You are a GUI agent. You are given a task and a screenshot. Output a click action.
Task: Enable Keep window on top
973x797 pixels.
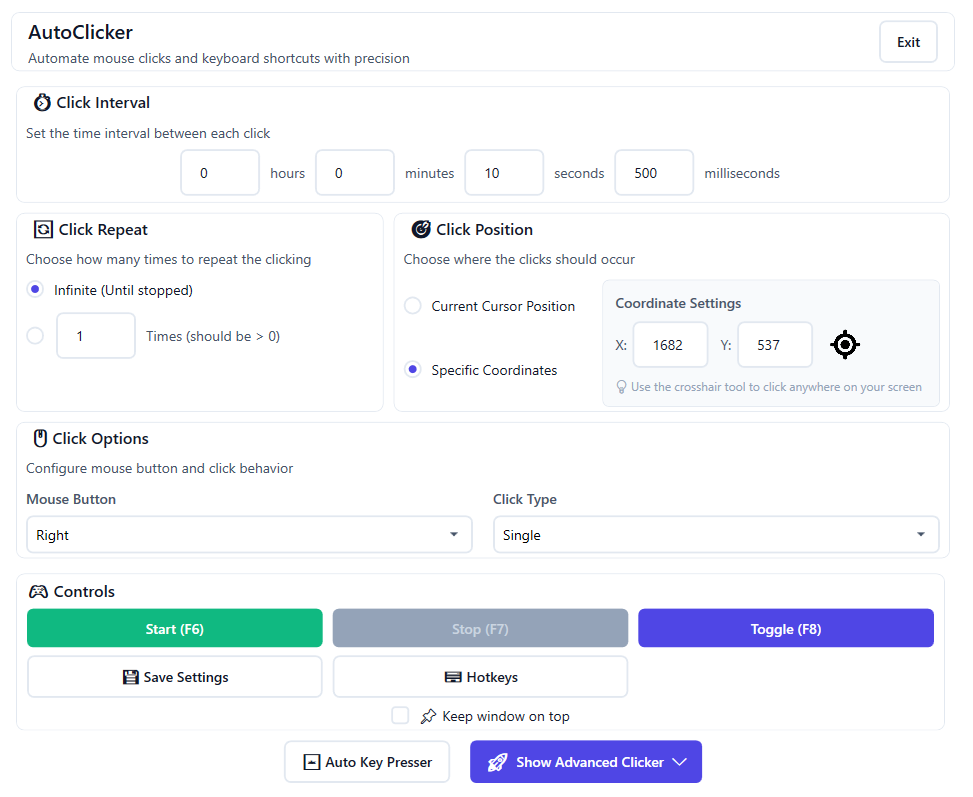click(x=400, y=715)
